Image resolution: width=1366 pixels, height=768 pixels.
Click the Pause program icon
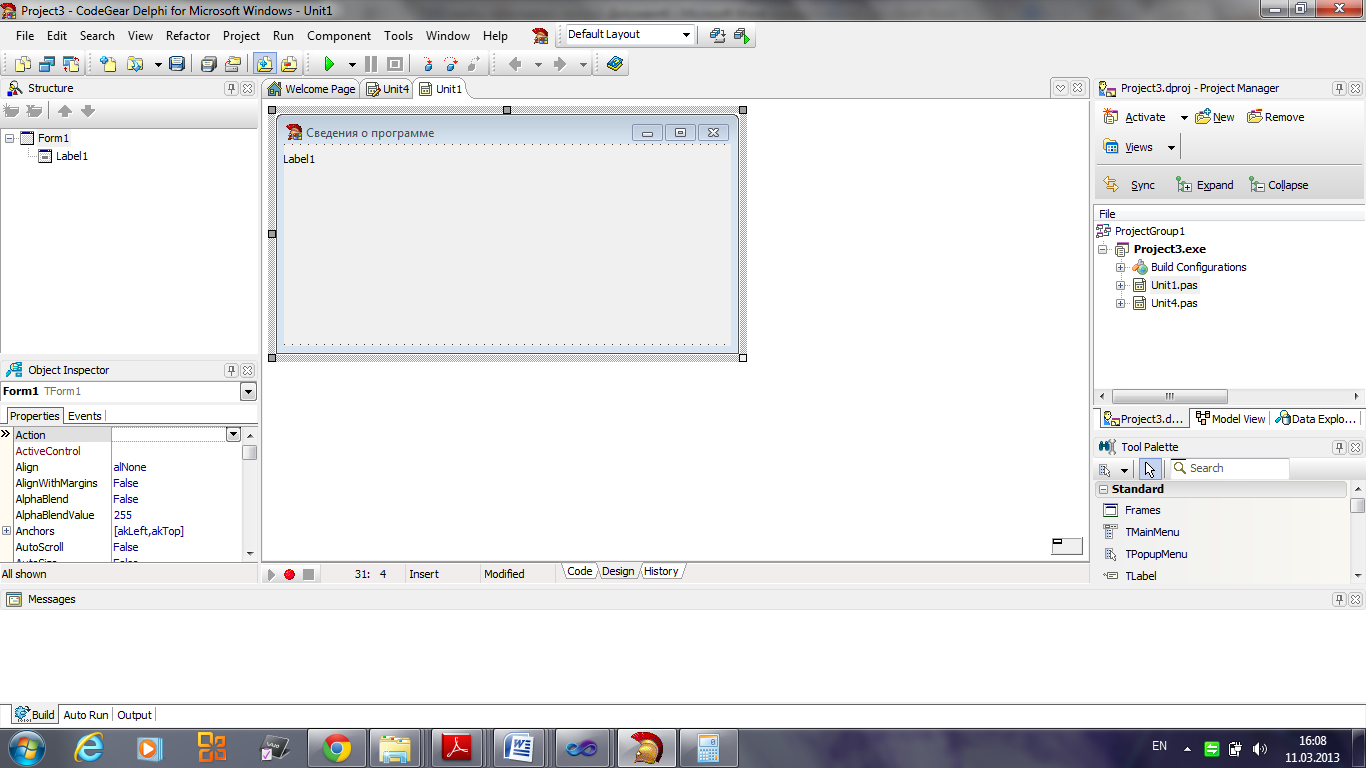tap(371, 64)
